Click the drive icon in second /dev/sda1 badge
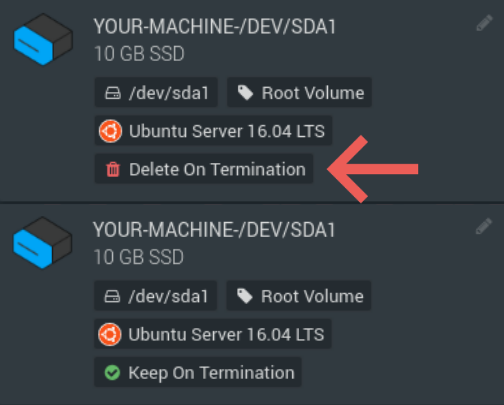 [112, 296]
